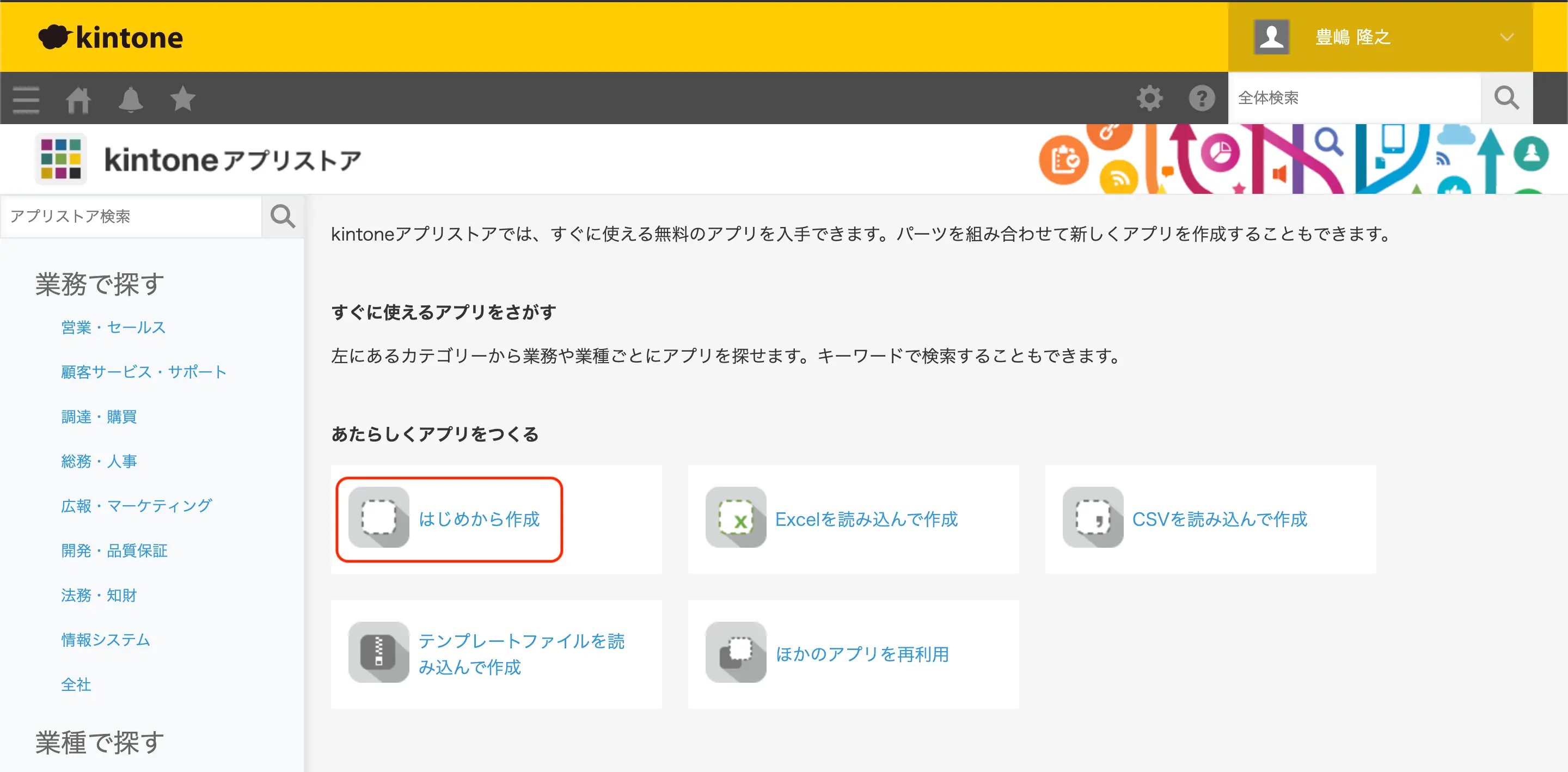Click the すぐに使えるアプリをさがす heading
The height and width of the screenshot is (772, 1568).
[x=444, y=313]
